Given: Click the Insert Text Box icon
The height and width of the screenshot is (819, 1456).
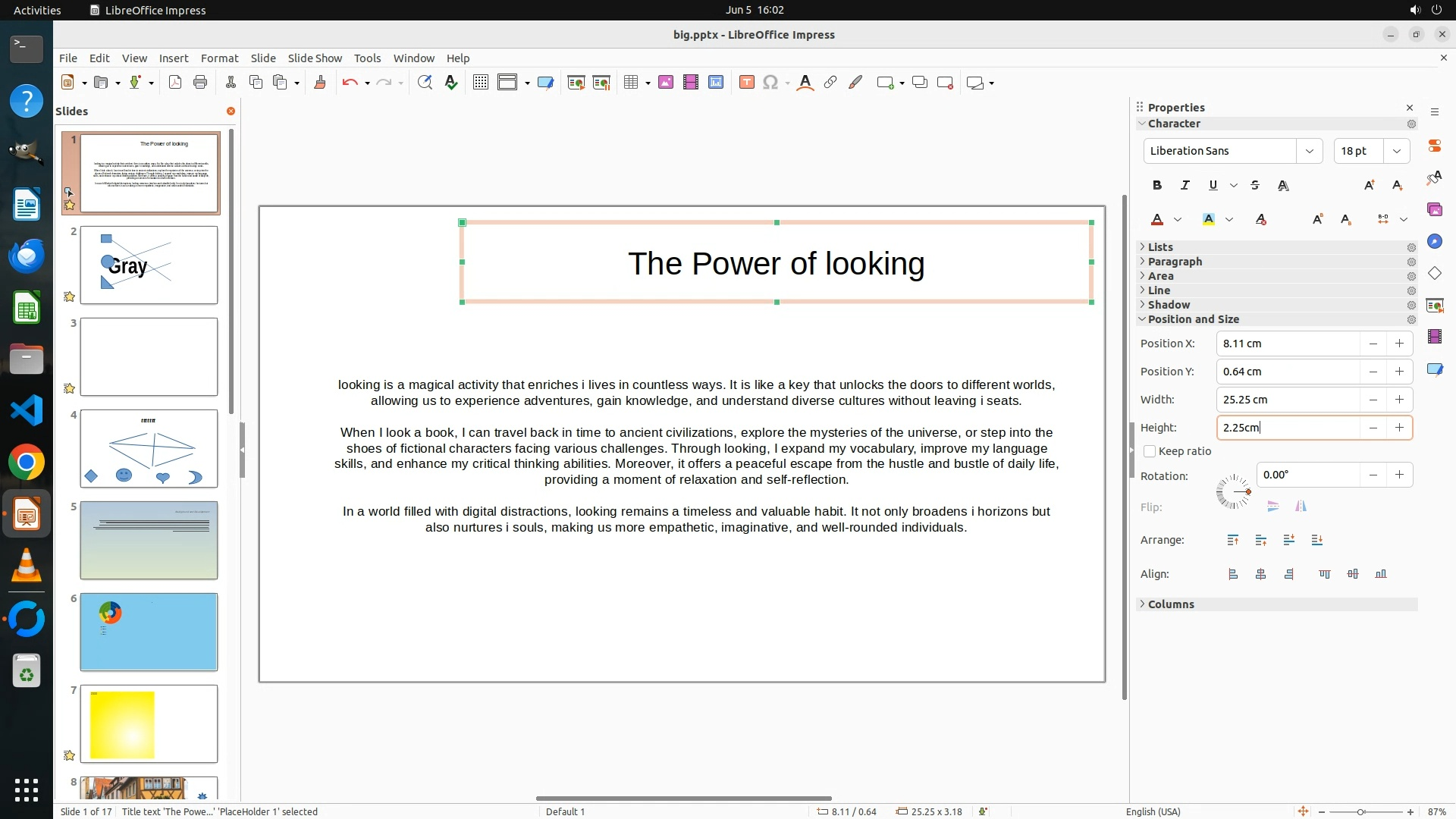Looking at the screenshot, I should pos(746,83).
